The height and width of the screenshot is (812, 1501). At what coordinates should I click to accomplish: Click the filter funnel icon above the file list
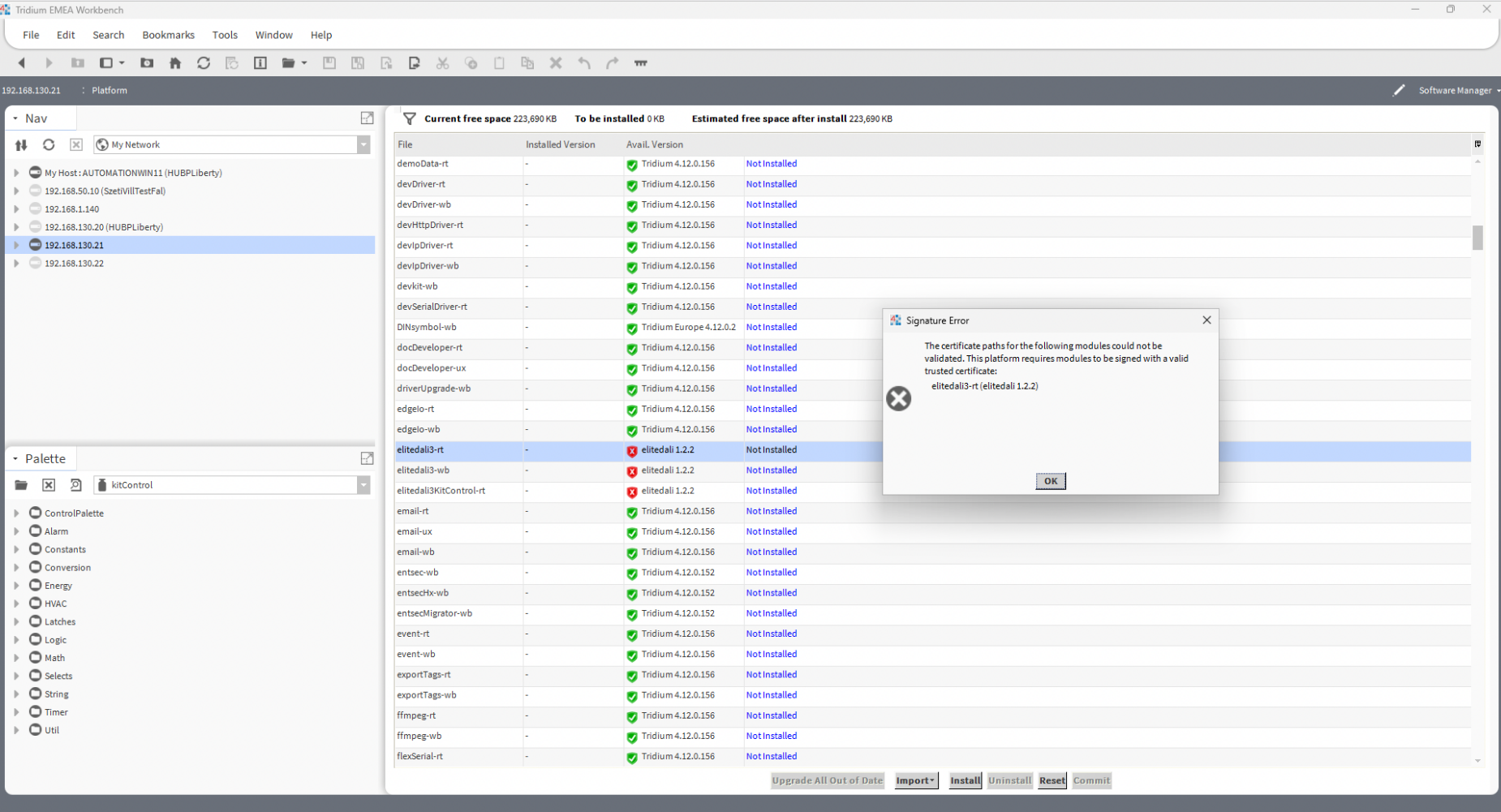tap(409, 118)
